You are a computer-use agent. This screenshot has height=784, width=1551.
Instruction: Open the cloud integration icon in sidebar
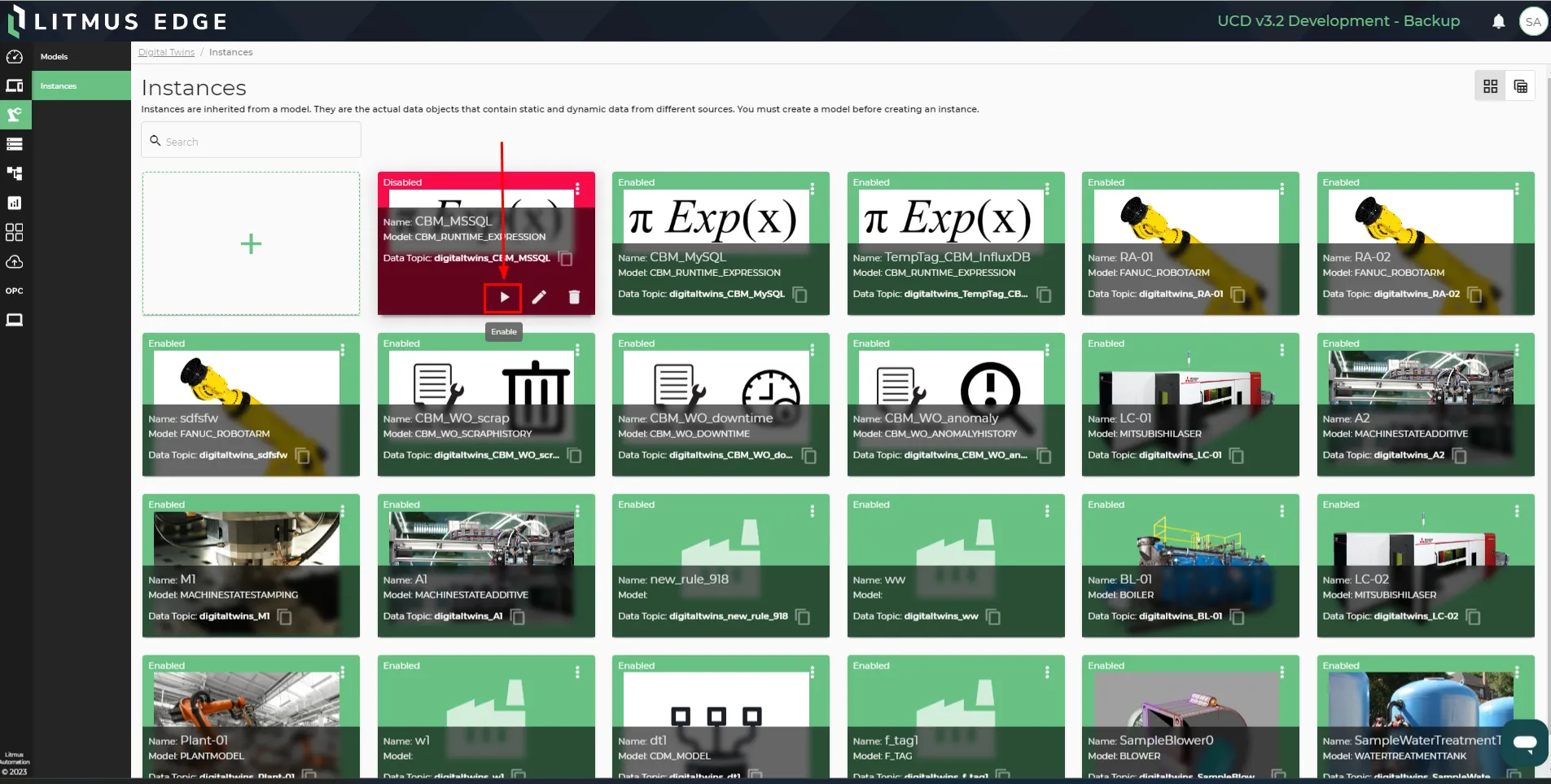coord(15,262)
